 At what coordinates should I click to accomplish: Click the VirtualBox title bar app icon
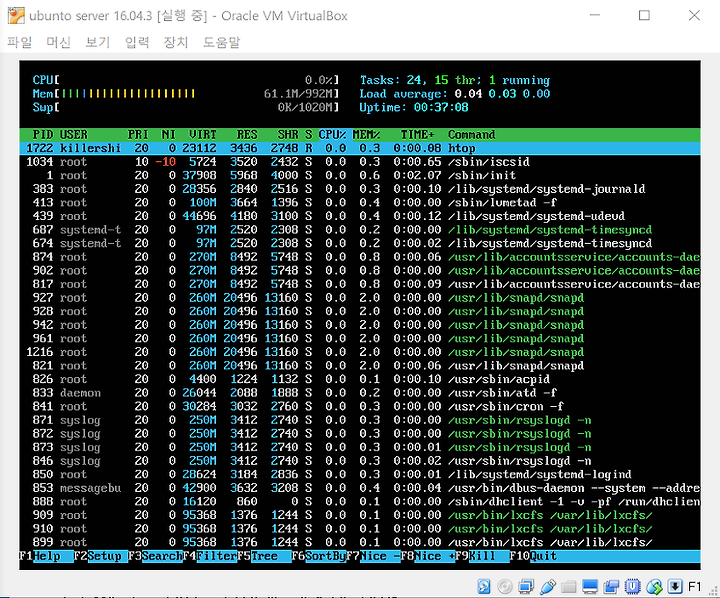(x=16, y=16)
